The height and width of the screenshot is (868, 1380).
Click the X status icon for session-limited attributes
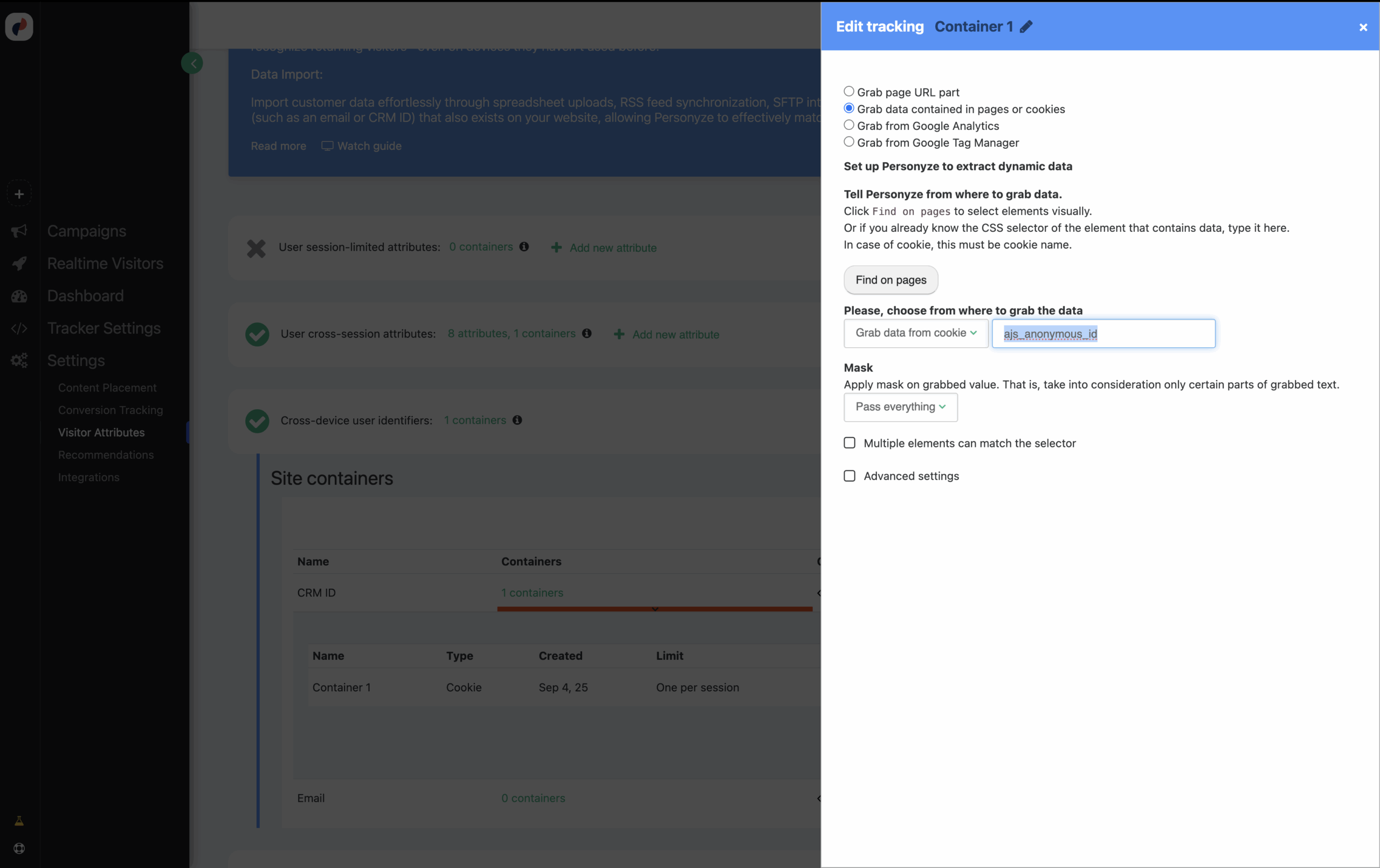pyautogui.click(x=256, y=248)
